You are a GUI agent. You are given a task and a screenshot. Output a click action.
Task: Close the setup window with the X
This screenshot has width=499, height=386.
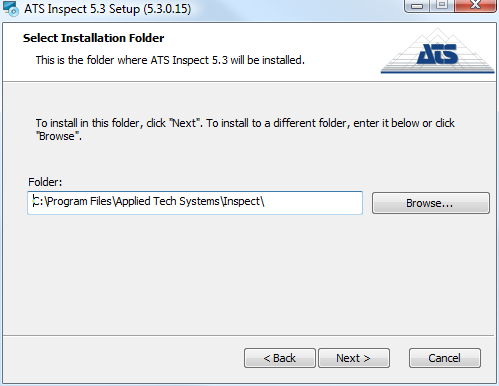(x=475, y=5)
